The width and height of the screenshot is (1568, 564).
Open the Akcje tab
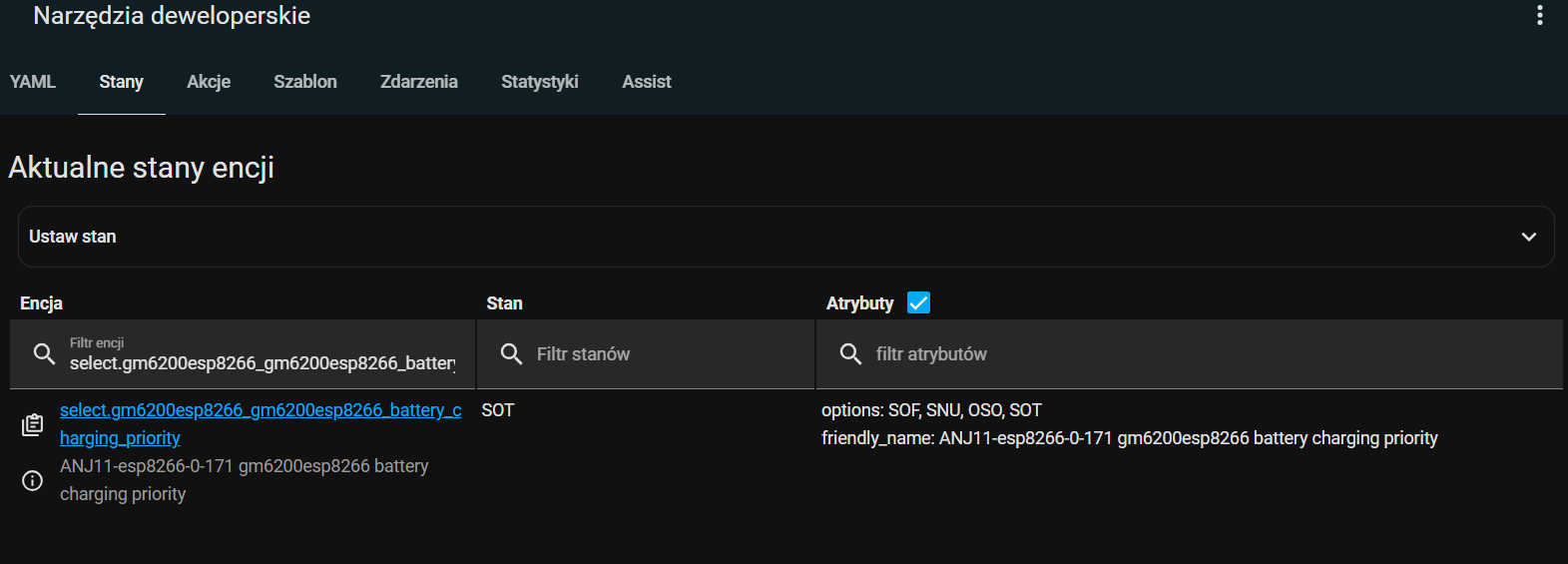pyautogui.click(x=209, y=82)
